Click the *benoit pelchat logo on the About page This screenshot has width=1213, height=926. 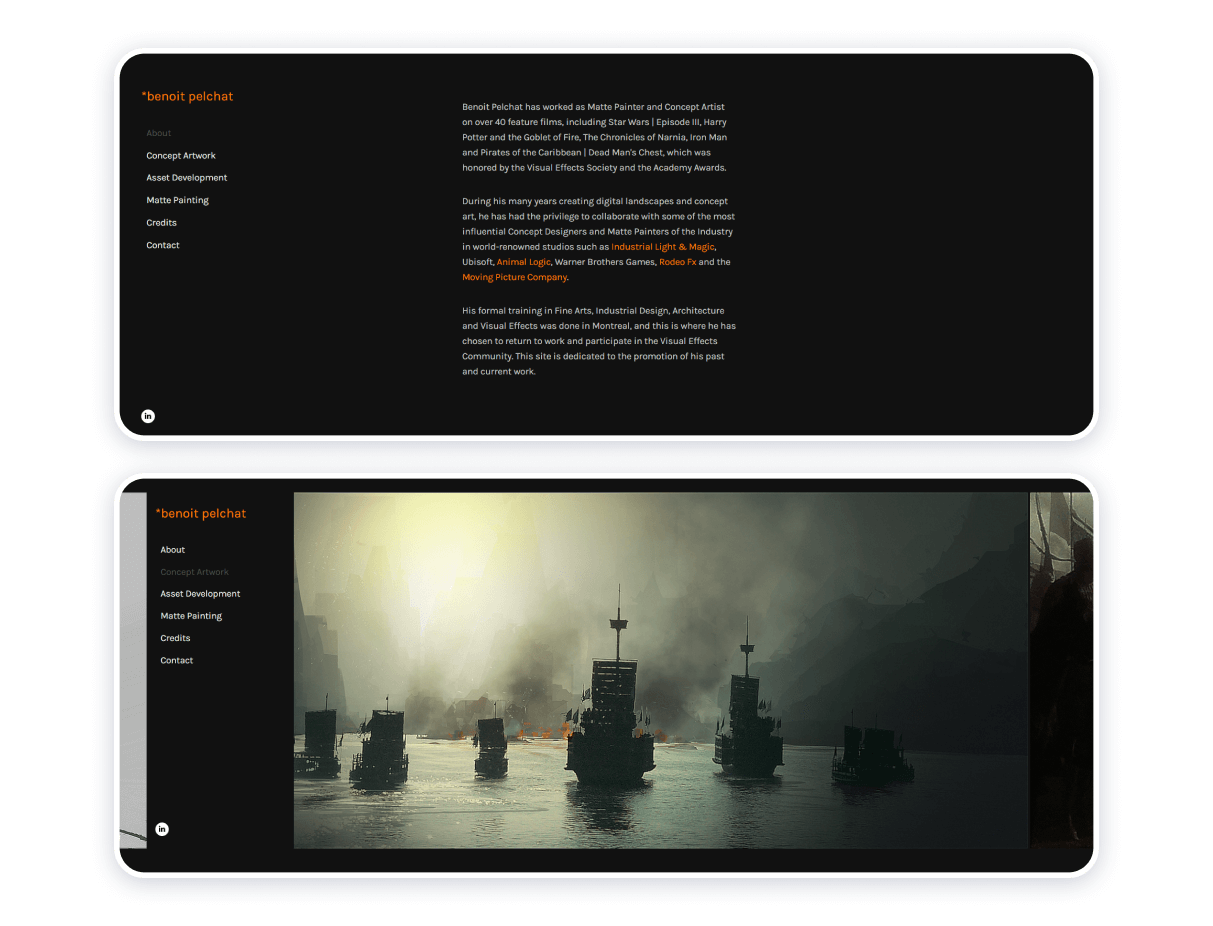click(188, 96)
